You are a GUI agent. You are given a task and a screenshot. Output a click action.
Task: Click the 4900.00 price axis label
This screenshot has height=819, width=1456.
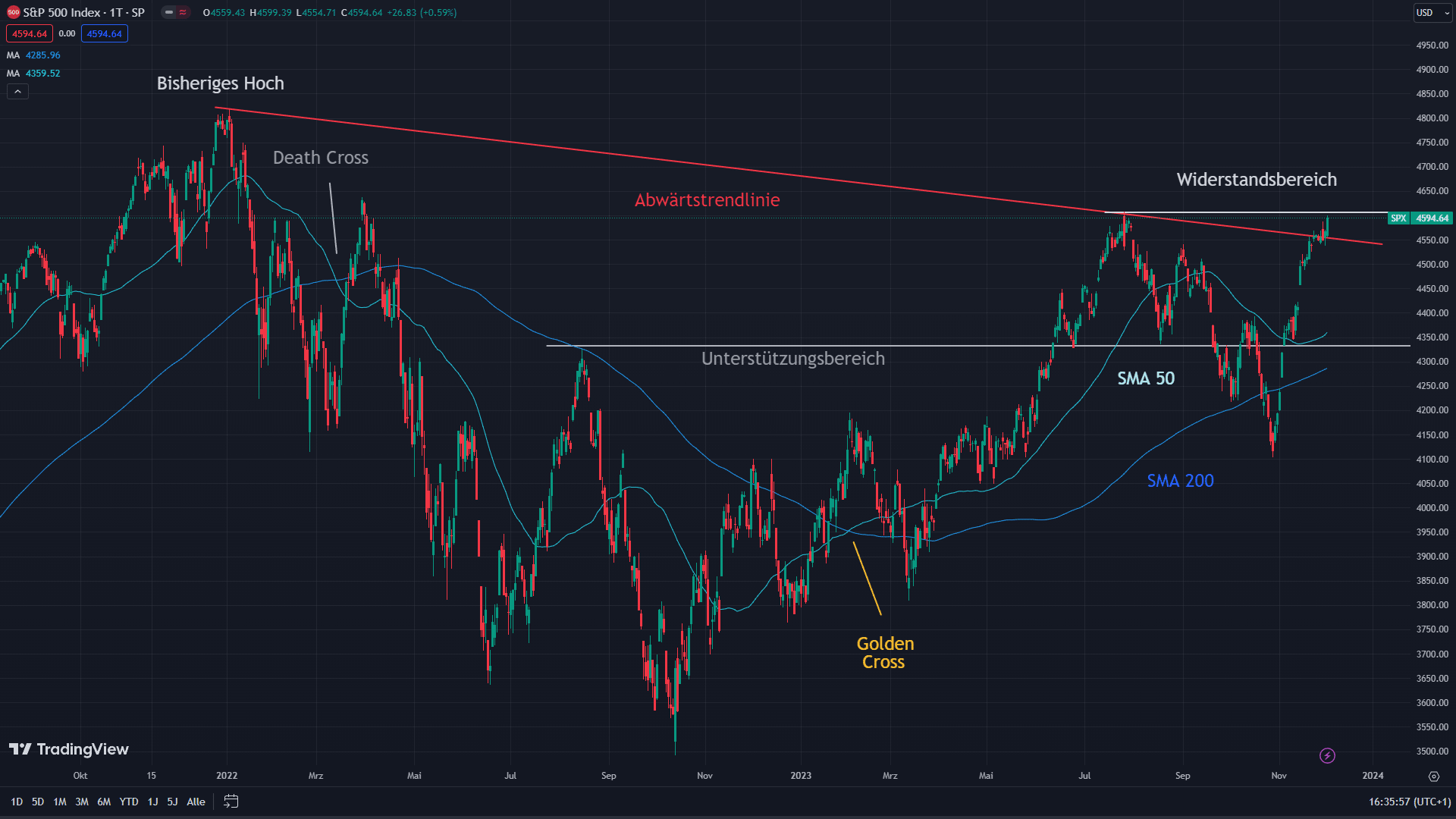coord(1432,70)
